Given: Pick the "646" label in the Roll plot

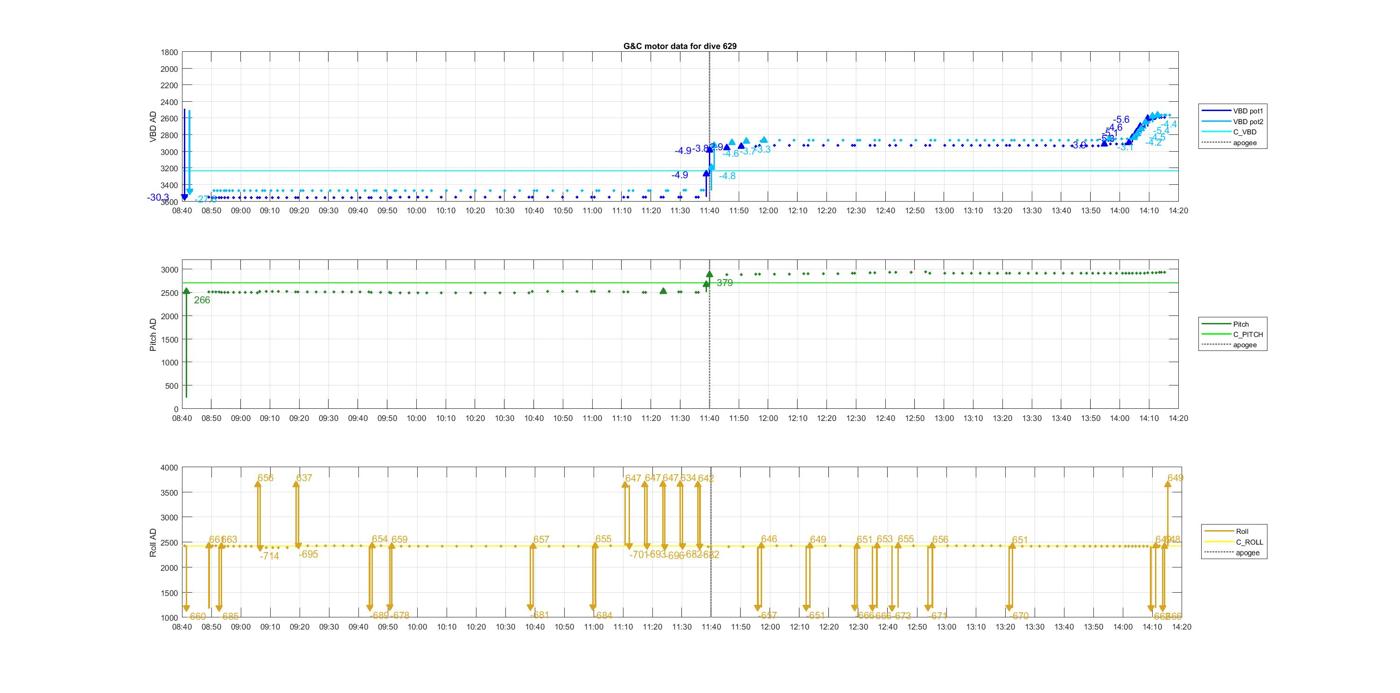Looking at the screenshot, I should click(x=769, y=540).
